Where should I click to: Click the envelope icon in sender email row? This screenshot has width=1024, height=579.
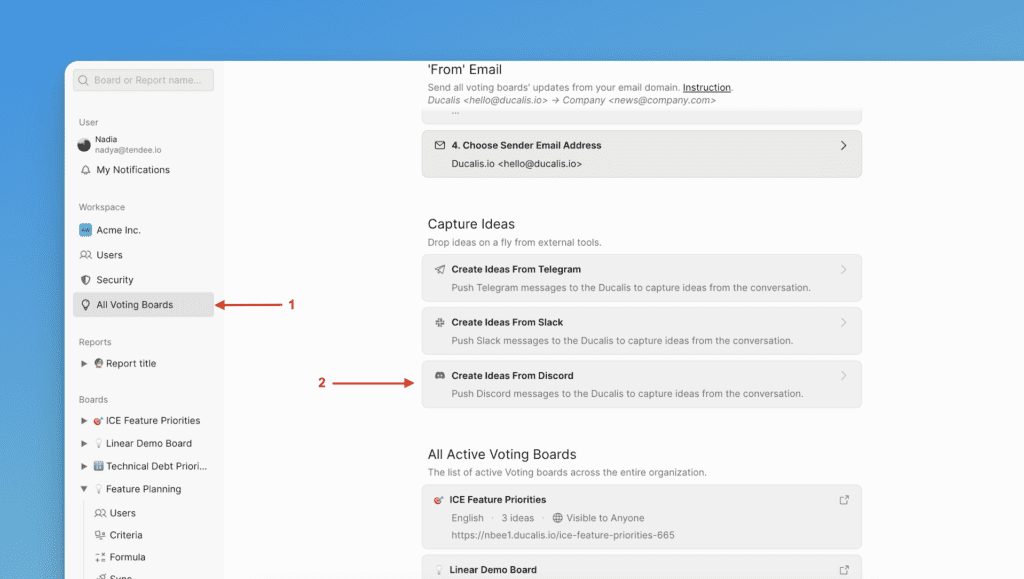pos(440,145)
